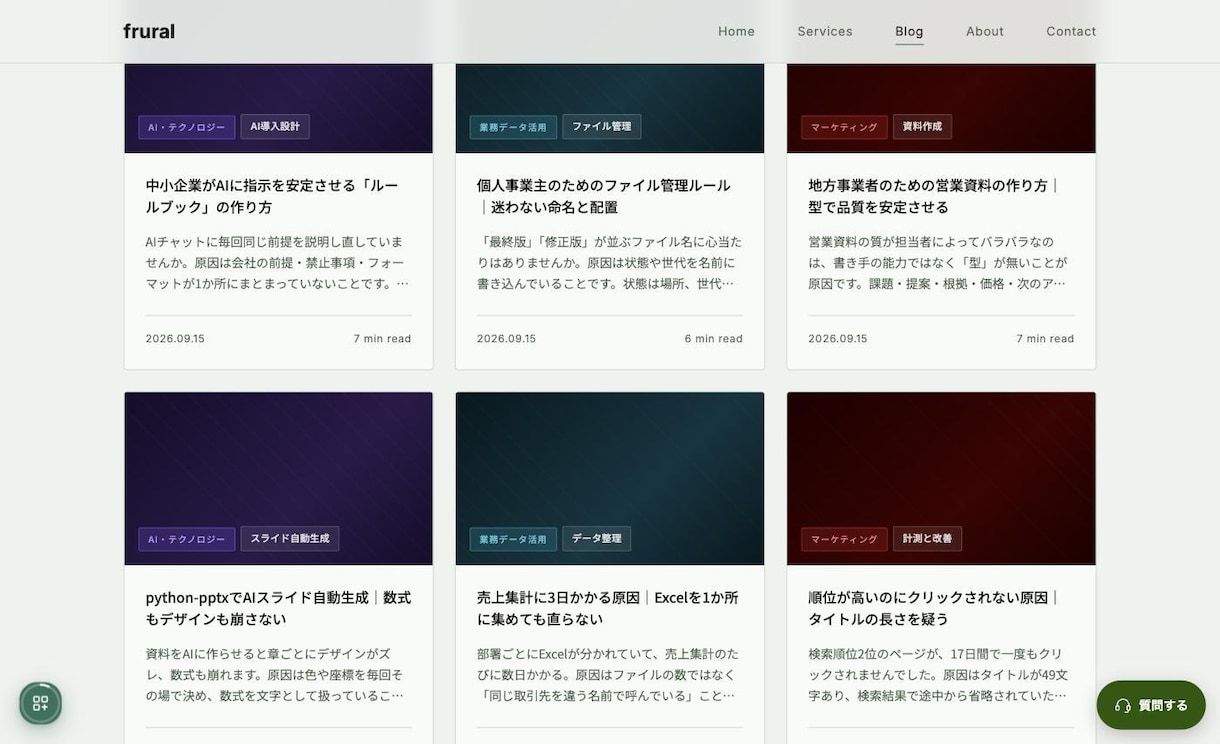
Task: Select the スライド自動生成 tag
Action: pyautogui.click(x=290, y=539)
